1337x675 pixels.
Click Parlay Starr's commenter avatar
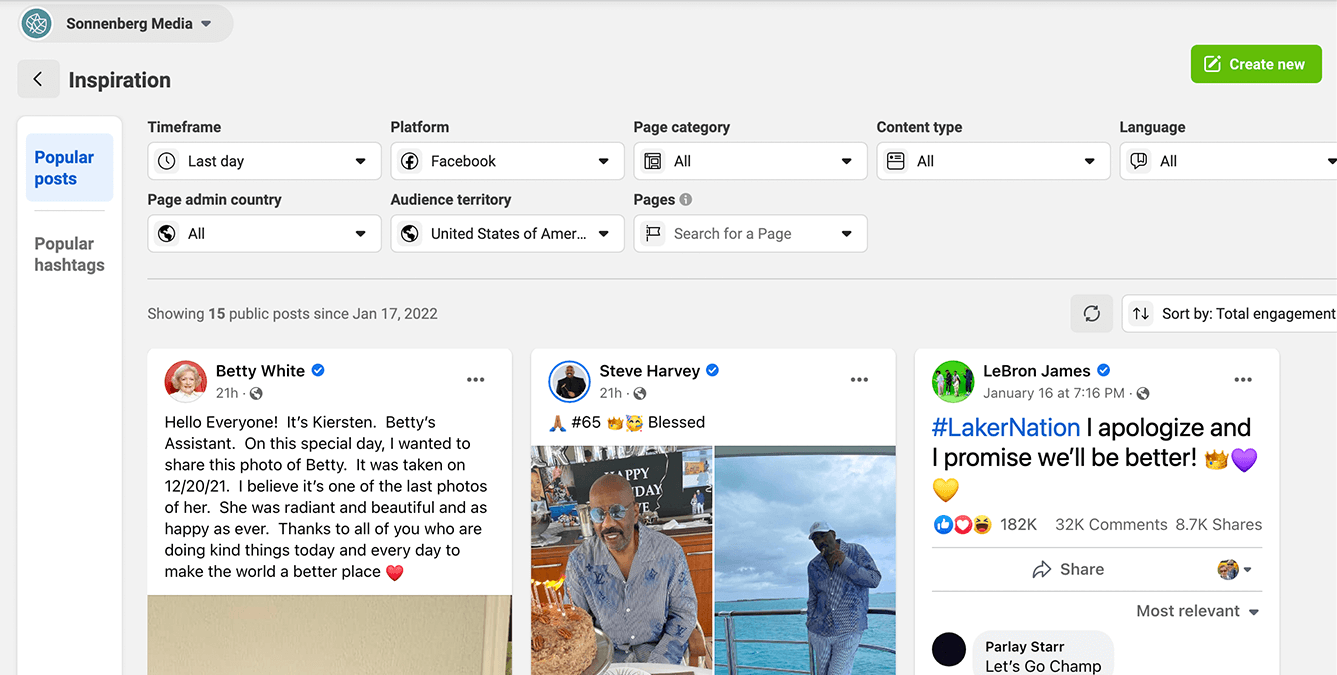point(949,650)
